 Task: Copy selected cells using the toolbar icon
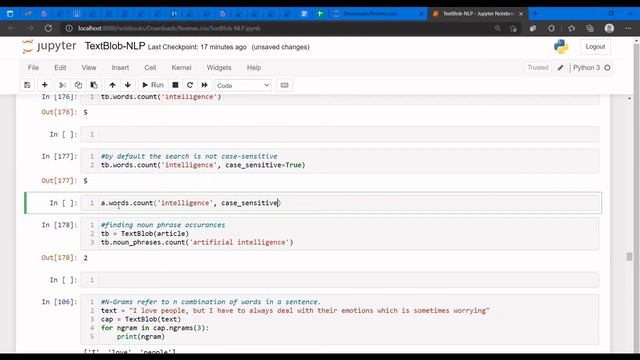78,85
